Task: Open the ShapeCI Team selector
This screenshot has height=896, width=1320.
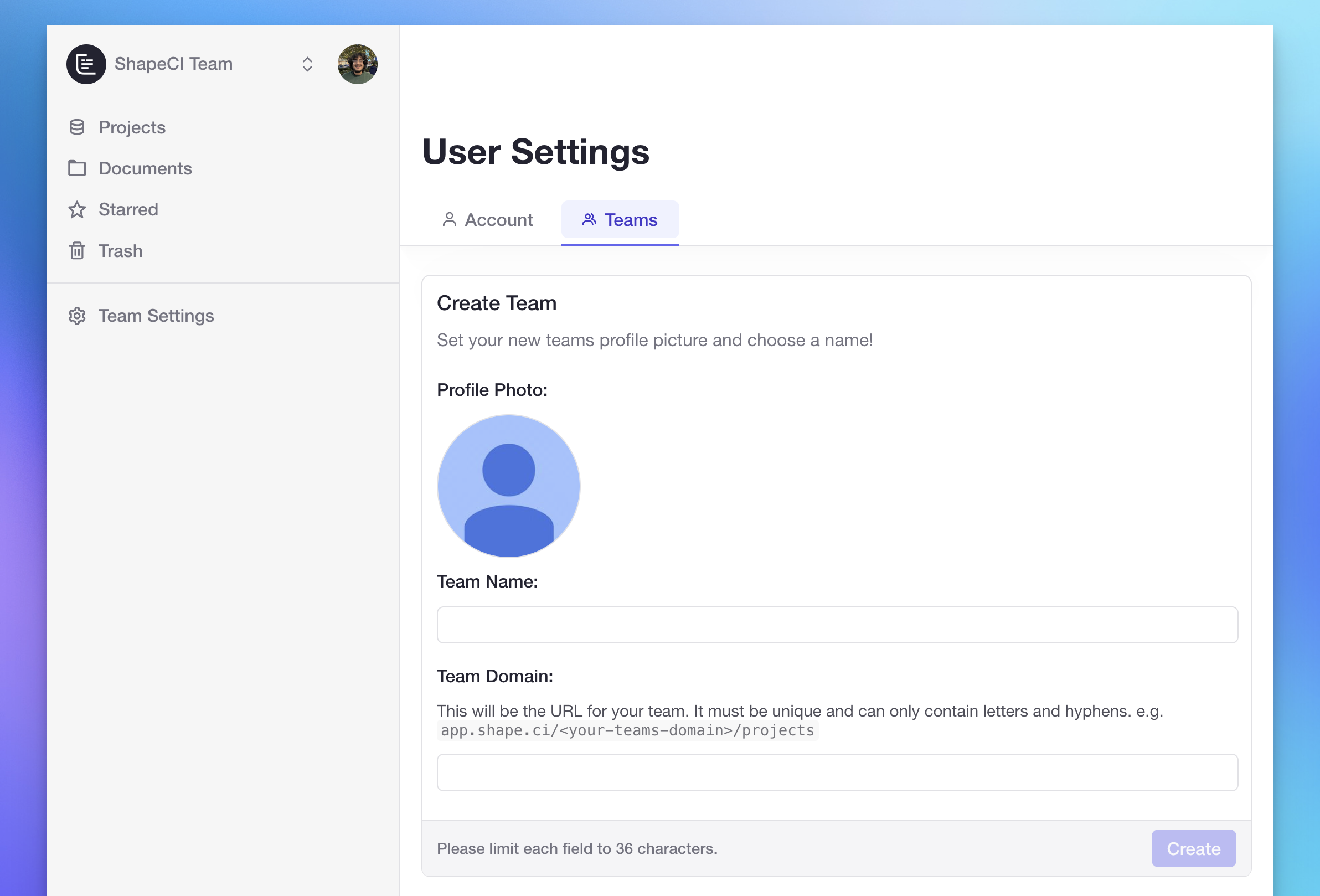Action: (173, 64)
